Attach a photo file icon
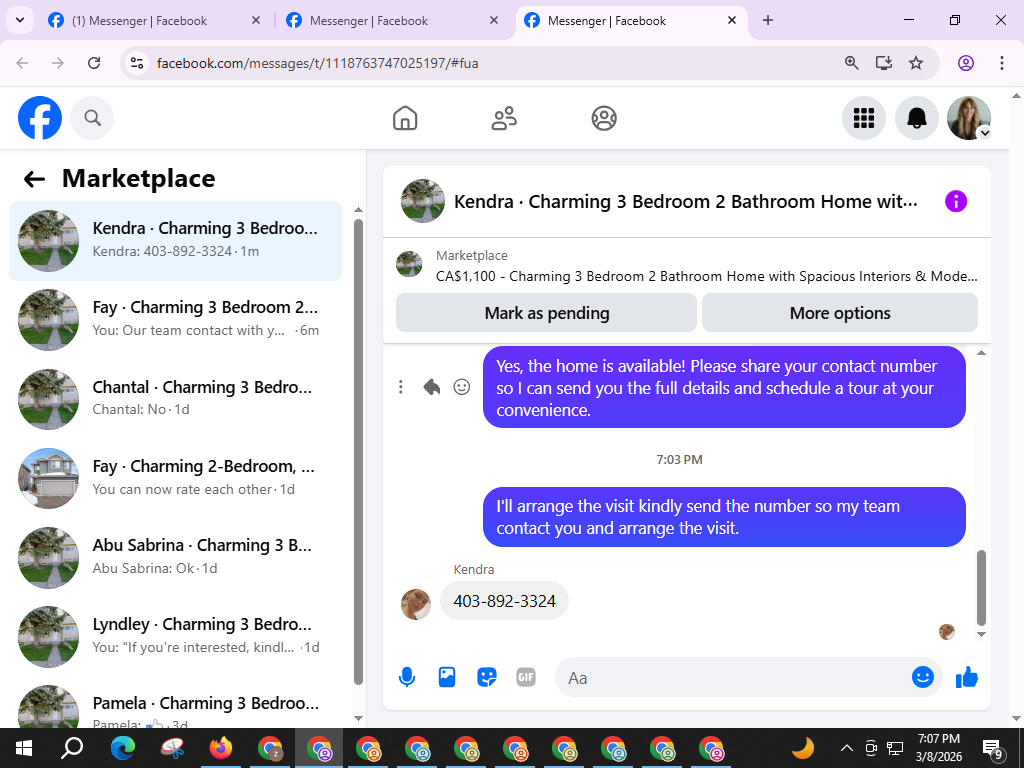The image size is (1024, 768). (x=447, y=677)
